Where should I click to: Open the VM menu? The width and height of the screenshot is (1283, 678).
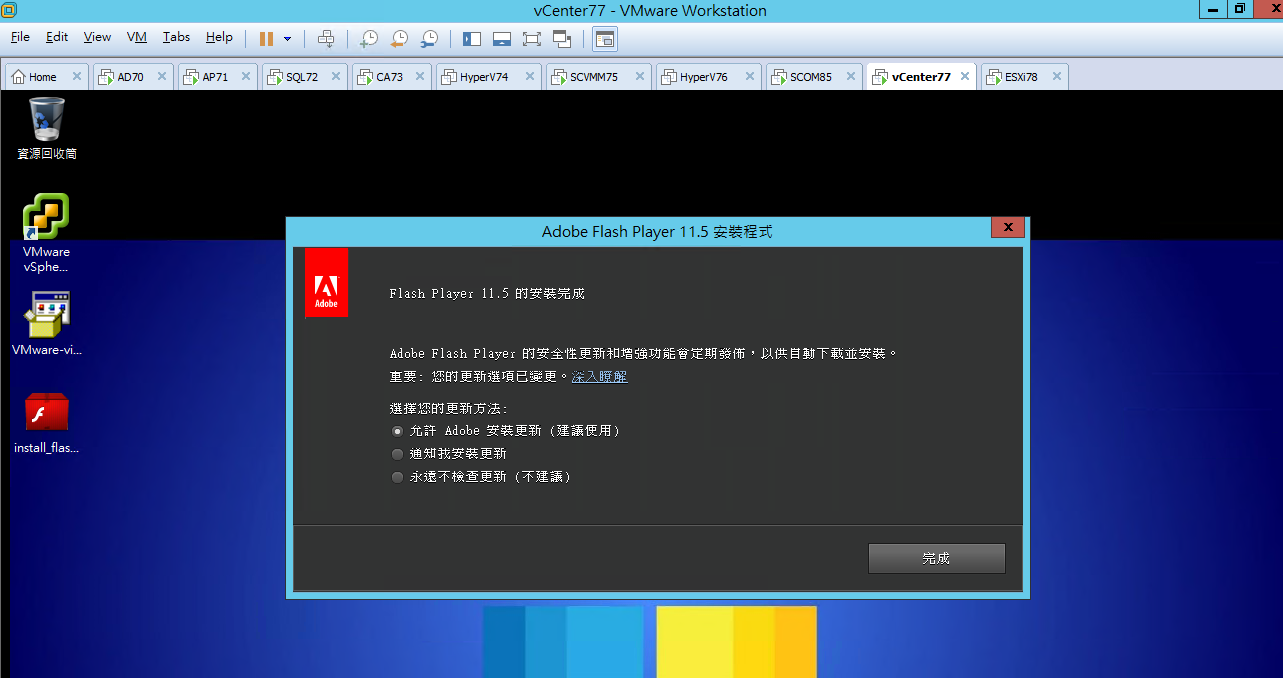[137, 37]
